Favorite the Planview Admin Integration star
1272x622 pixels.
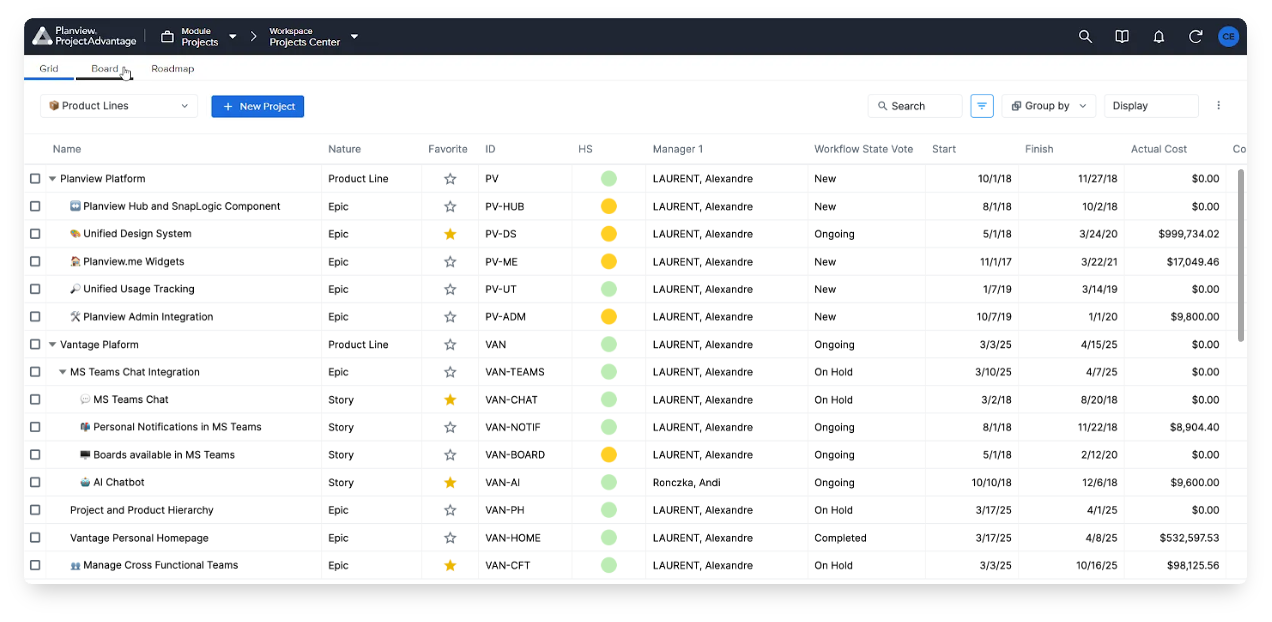(450, 317)
